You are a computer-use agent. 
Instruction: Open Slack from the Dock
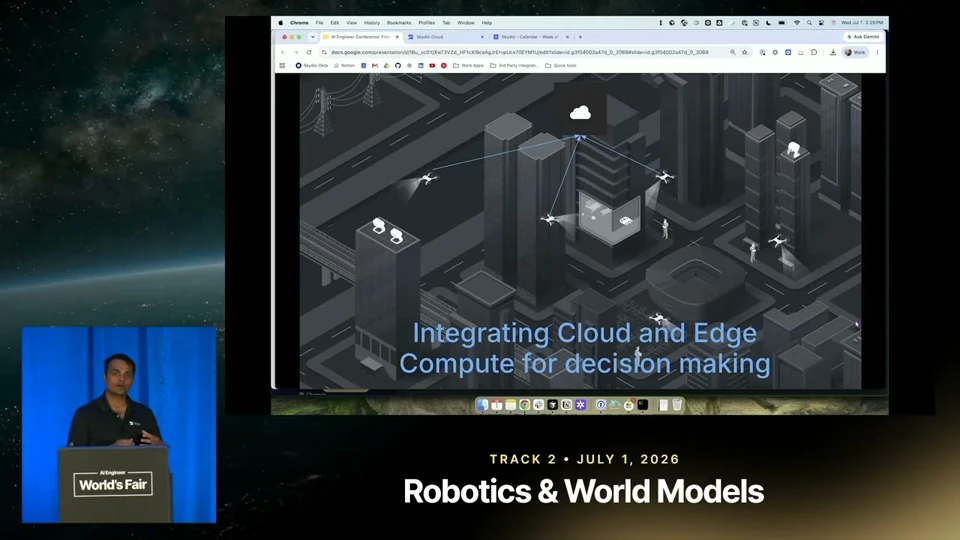point(539,405)
